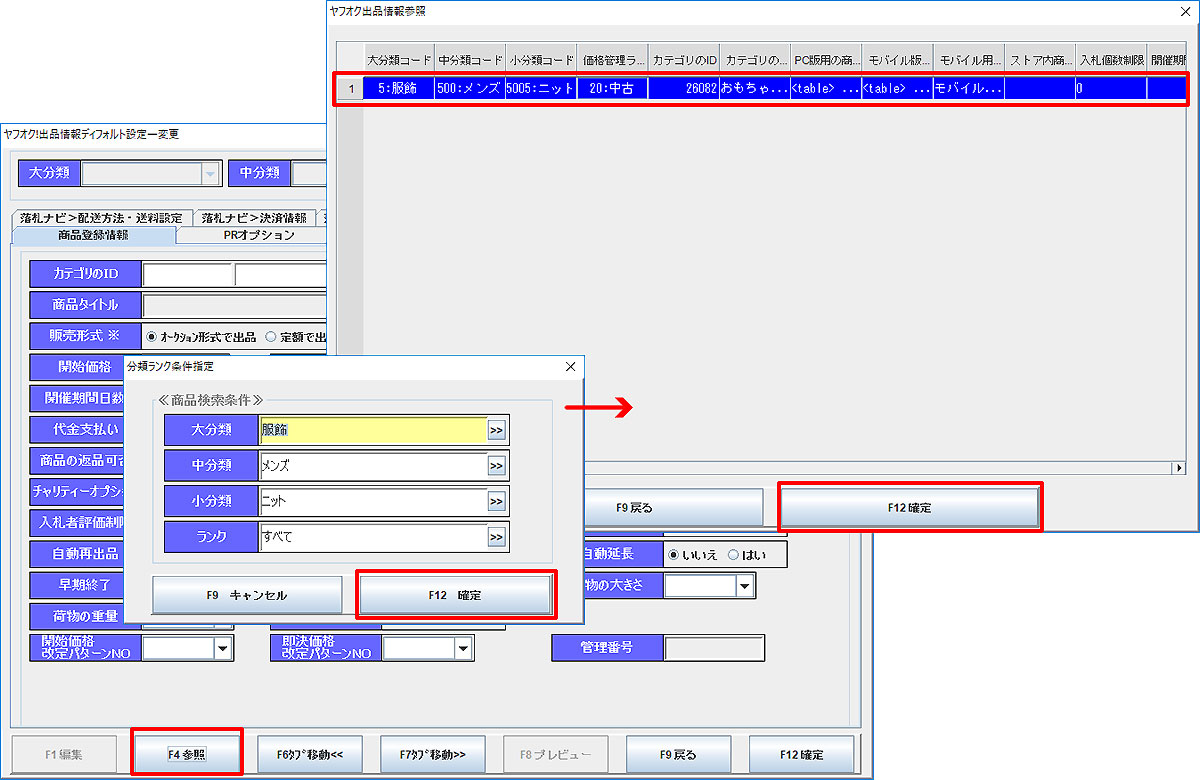This screenshot has width=1200, height=780.
Task: Expand the 即決価格改定パターンNO dropdown
Action: coord(463,649)
